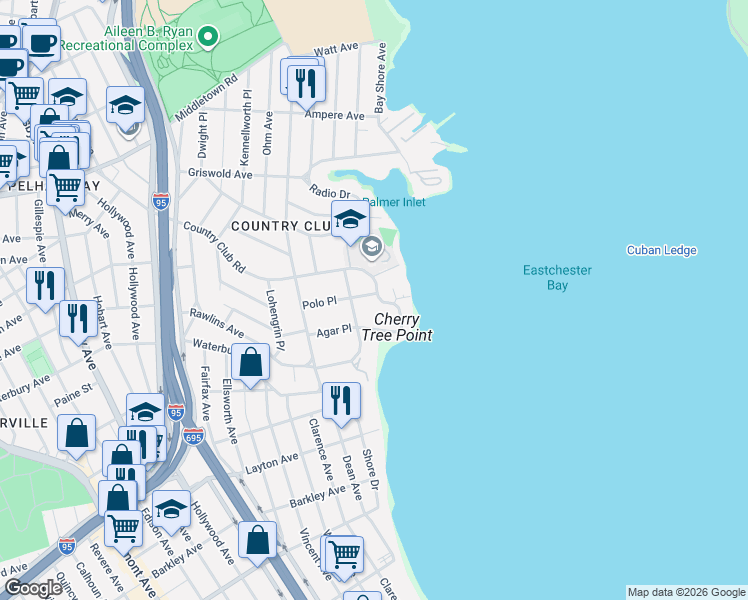Click shopping bag marker right of the lower Hollywood Ave label
Image resolution: width=748 pixels, height=600 pixels.
[x=257, y=541]
